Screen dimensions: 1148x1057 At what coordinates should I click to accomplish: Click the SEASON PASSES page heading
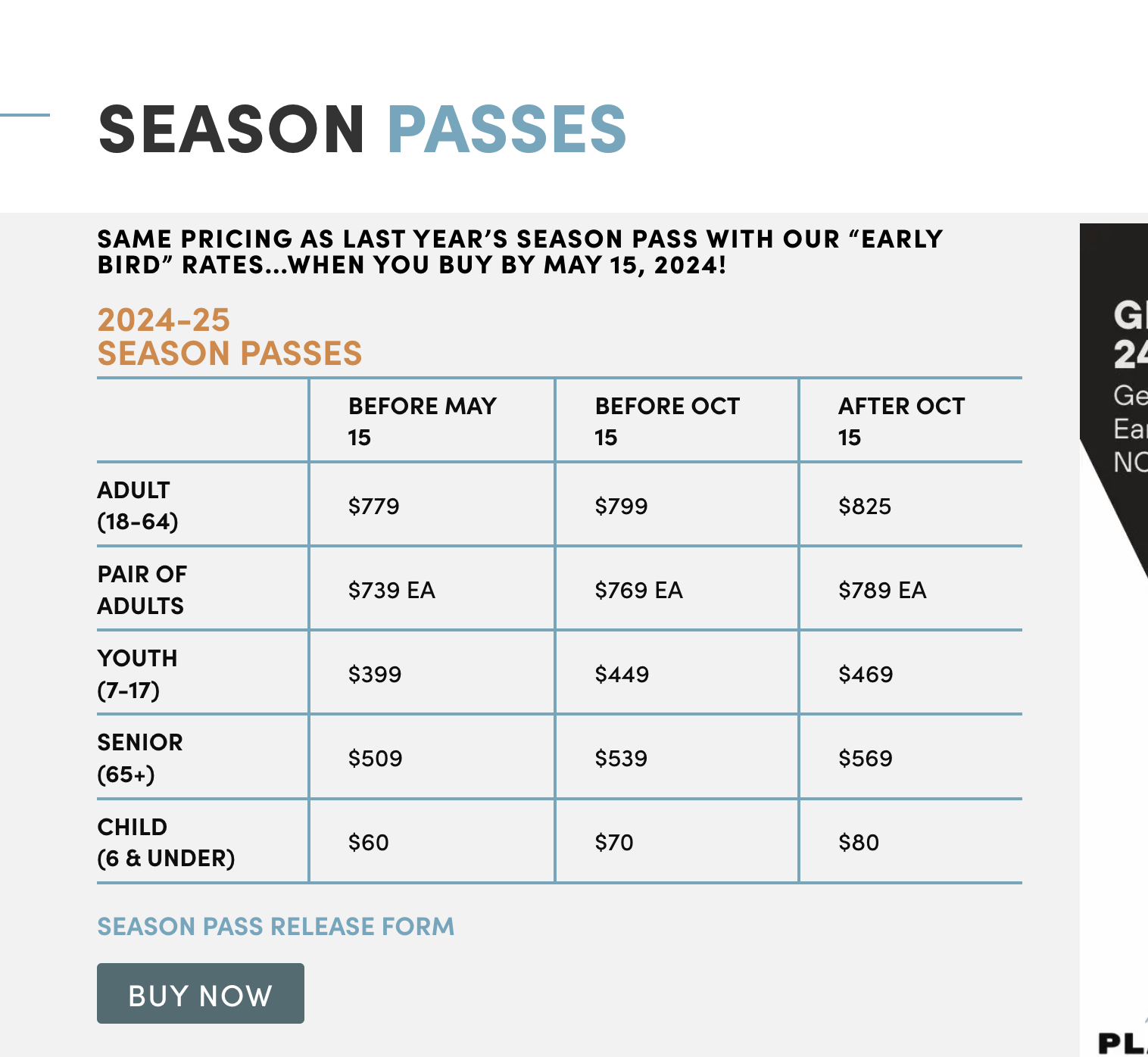(362, 129)
